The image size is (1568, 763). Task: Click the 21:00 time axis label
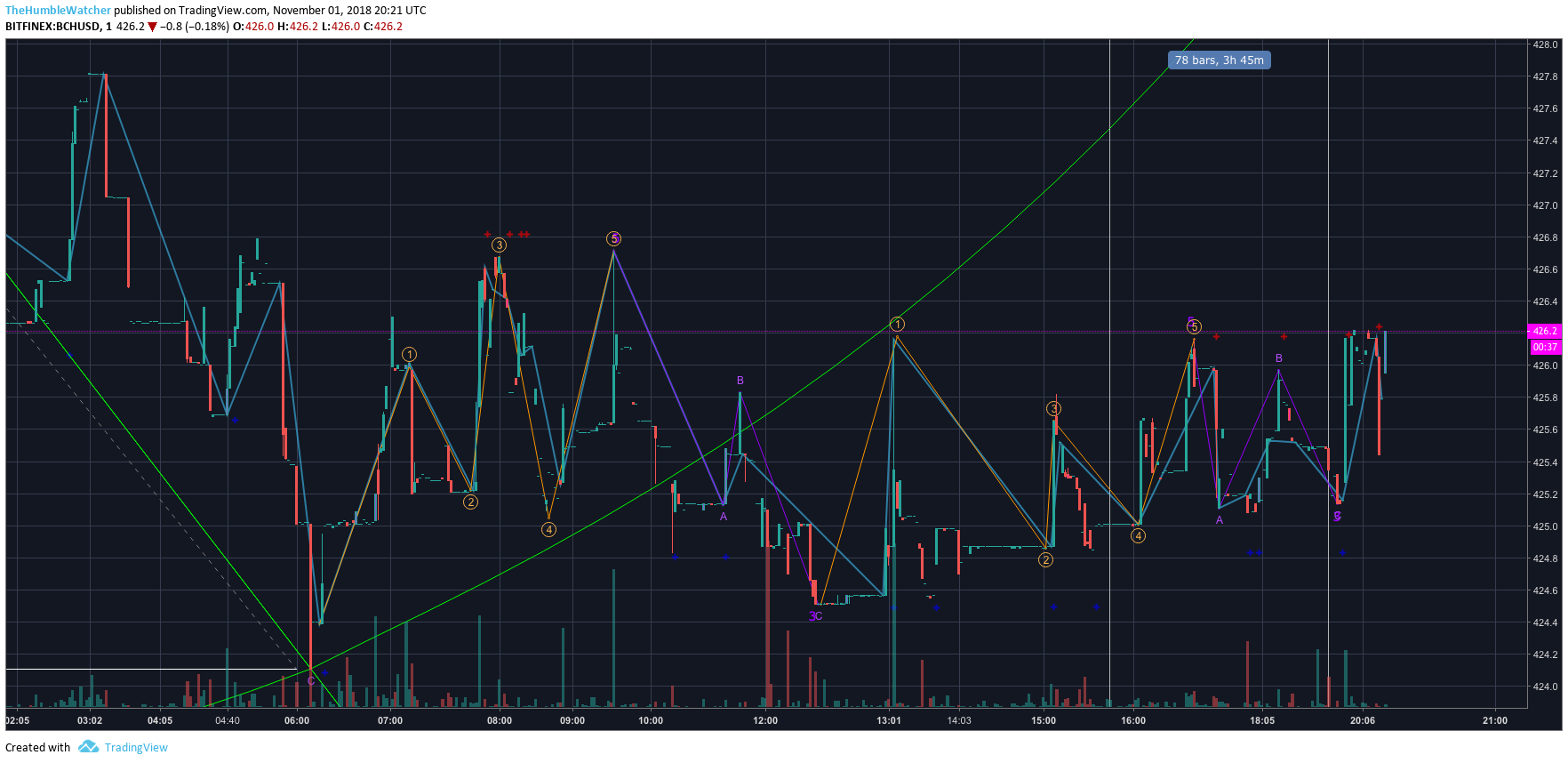tap(1495, 720)
